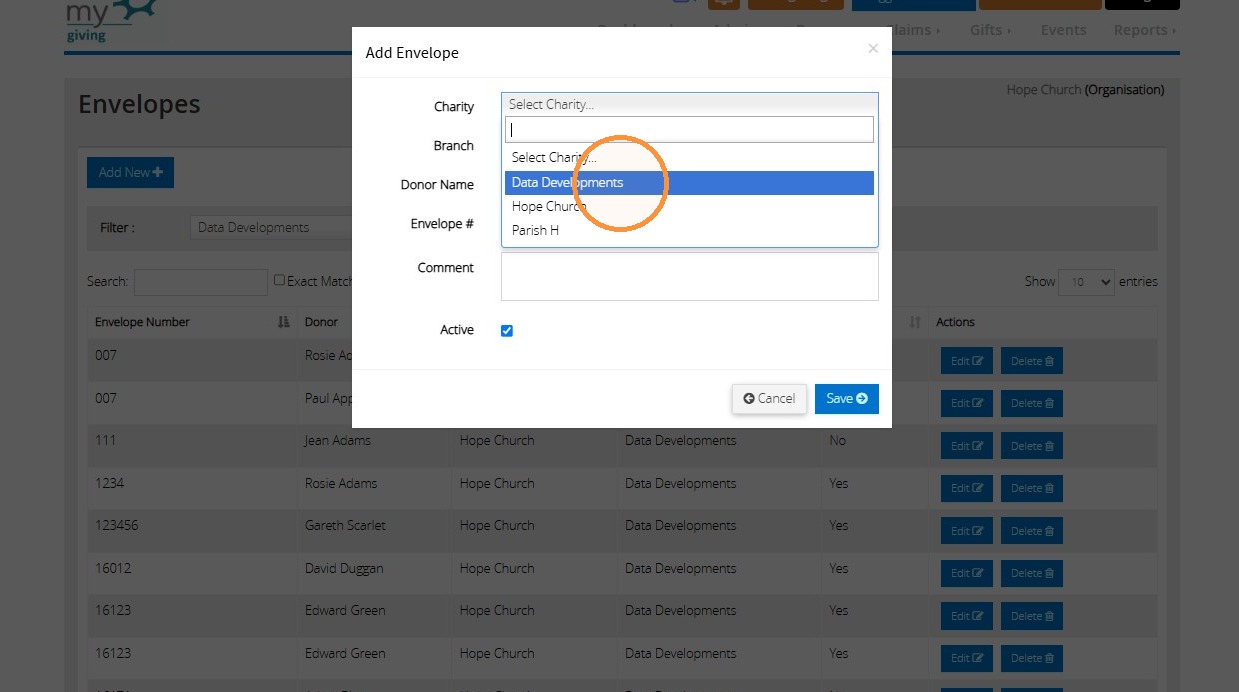Open the Gifts menu
The height and width of the screenshot is (692, 1239).
(x=990, y=30)
